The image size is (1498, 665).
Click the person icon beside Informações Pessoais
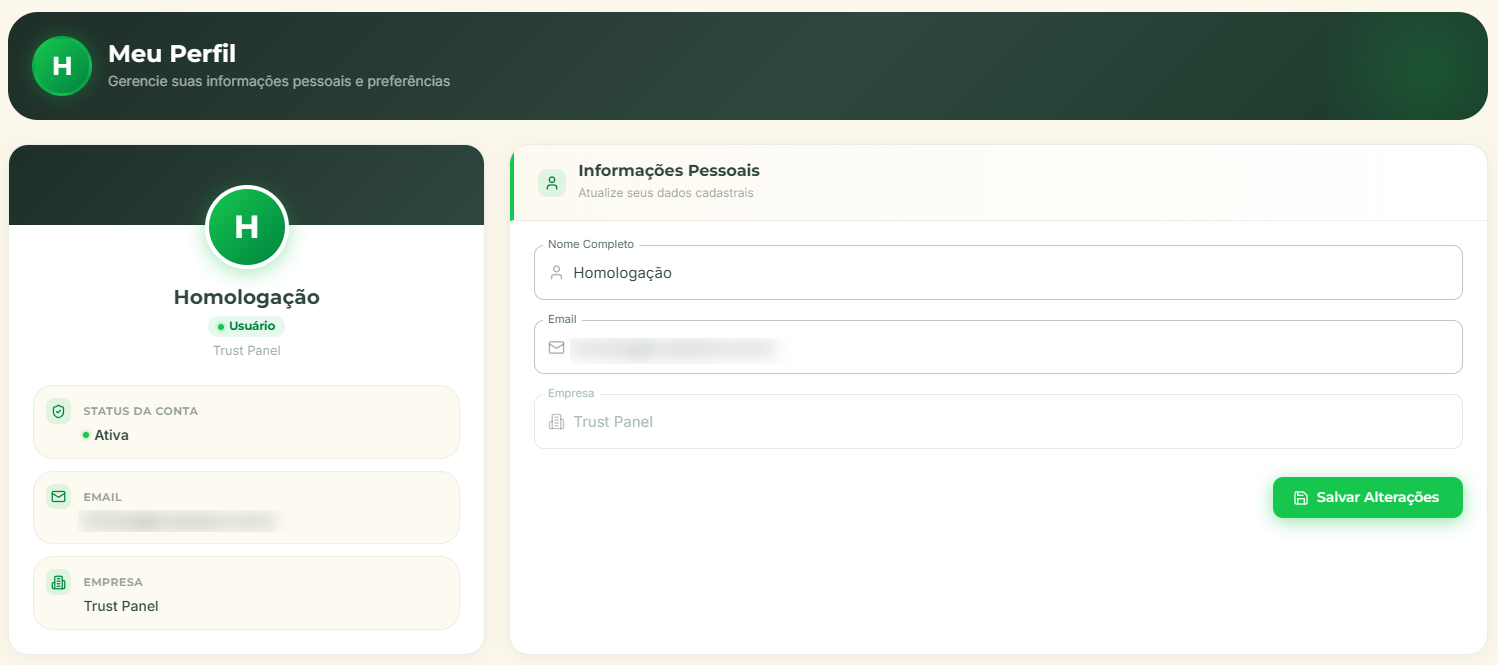pyautogui.click(x=552, y=183)
